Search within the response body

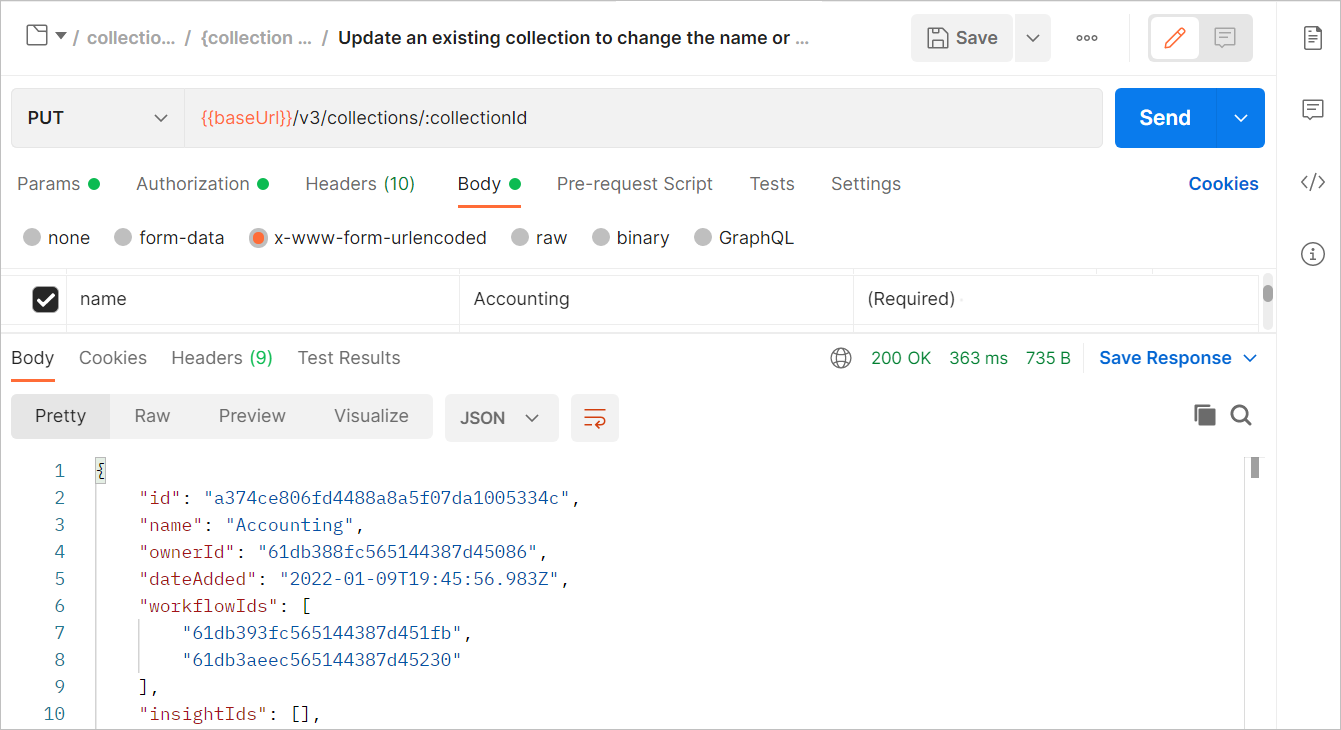click(1240, 415)
